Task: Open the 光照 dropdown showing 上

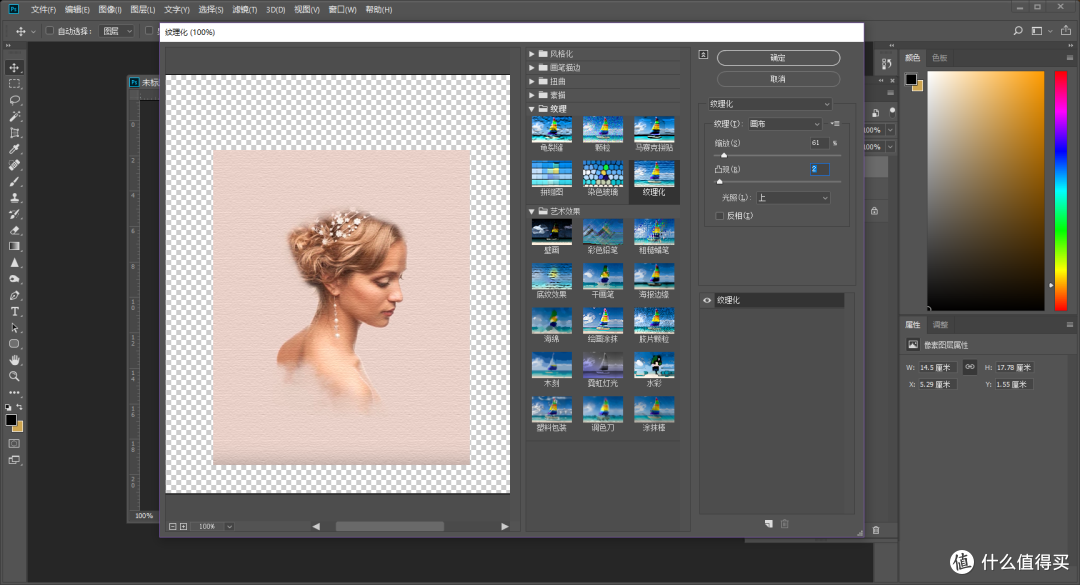Action: click(793, 197)
